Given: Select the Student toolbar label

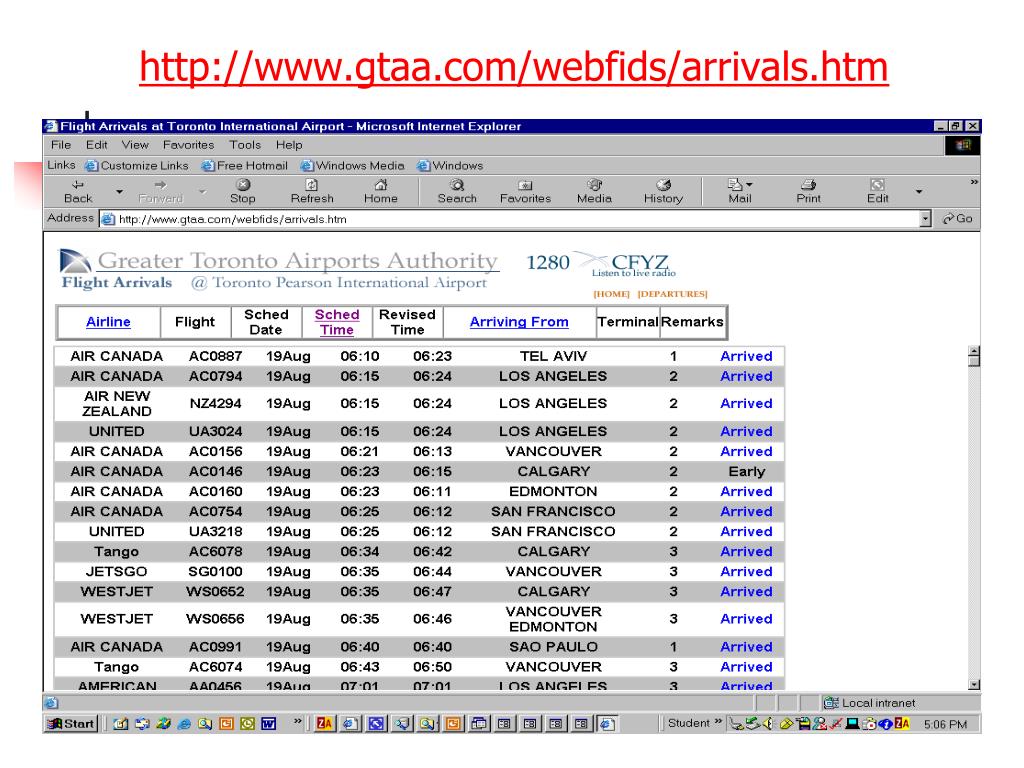Looking at the screenshot, I should [x=688, y=723].
